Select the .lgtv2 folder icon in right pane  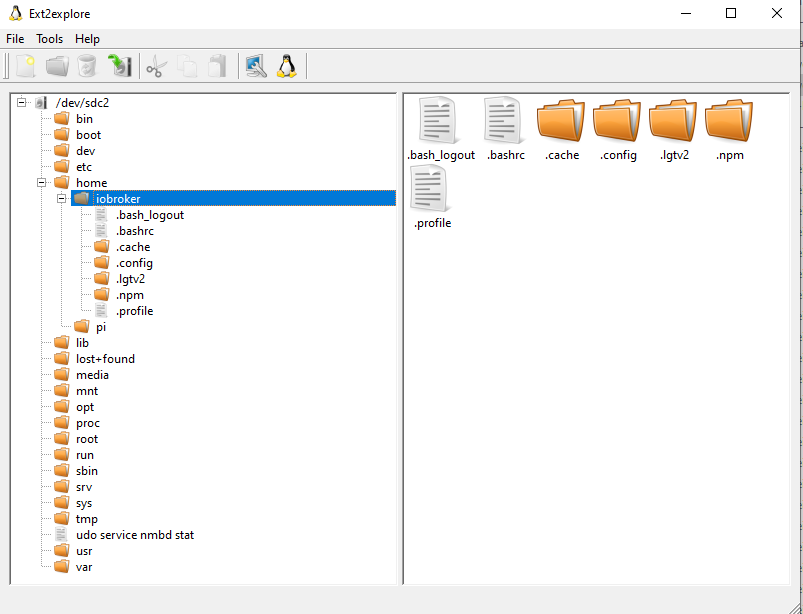point(674,130)
